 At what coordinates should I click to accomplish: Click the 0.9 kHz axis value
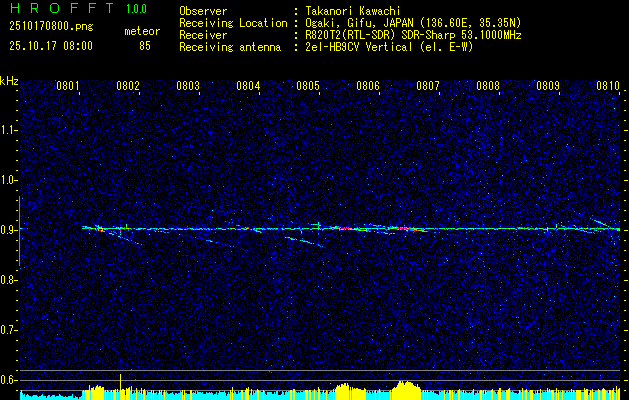tap(9, 230)
